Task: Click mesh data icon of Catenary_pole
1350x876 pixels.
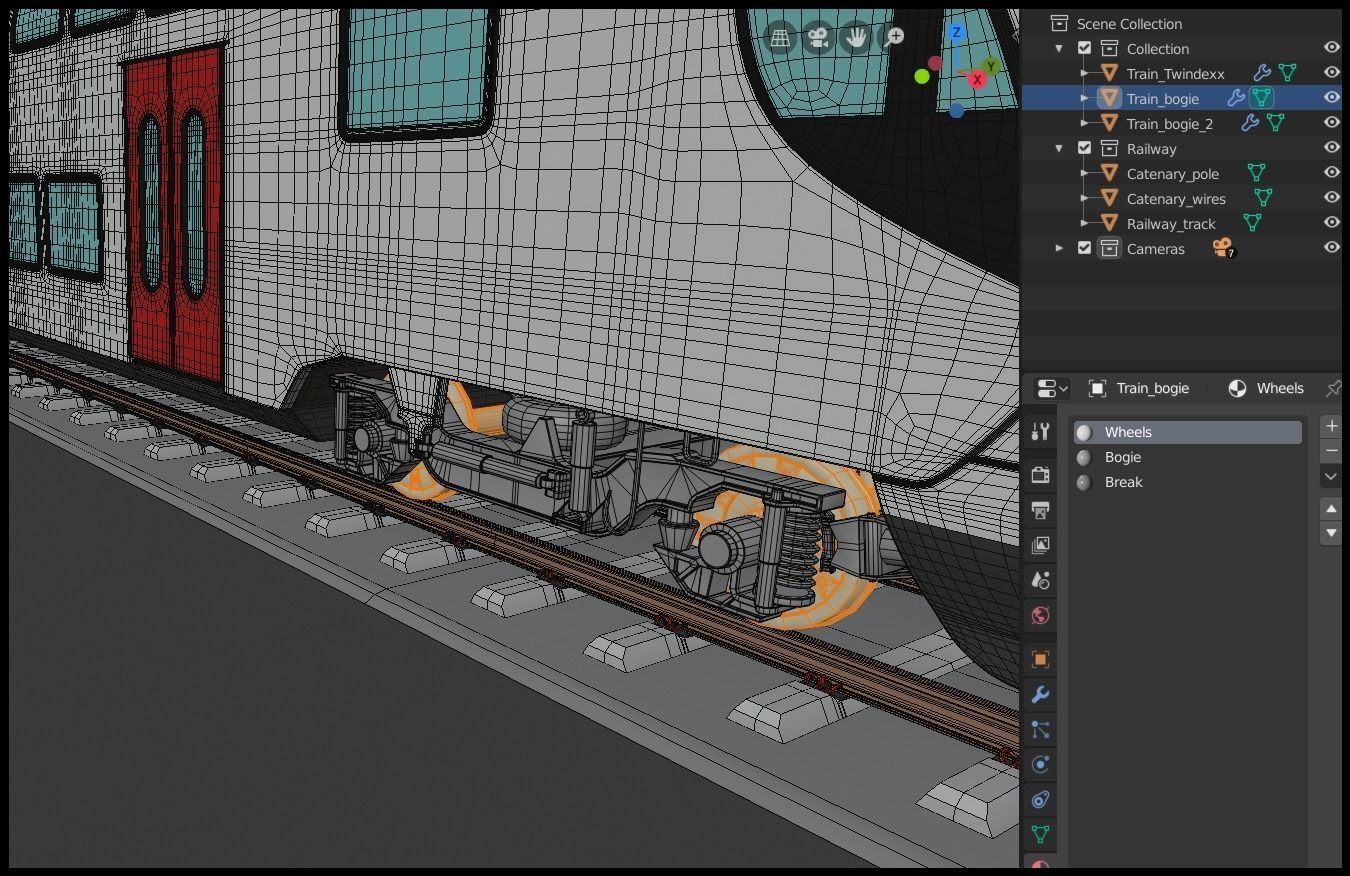Action: (x=1256, y=173)
